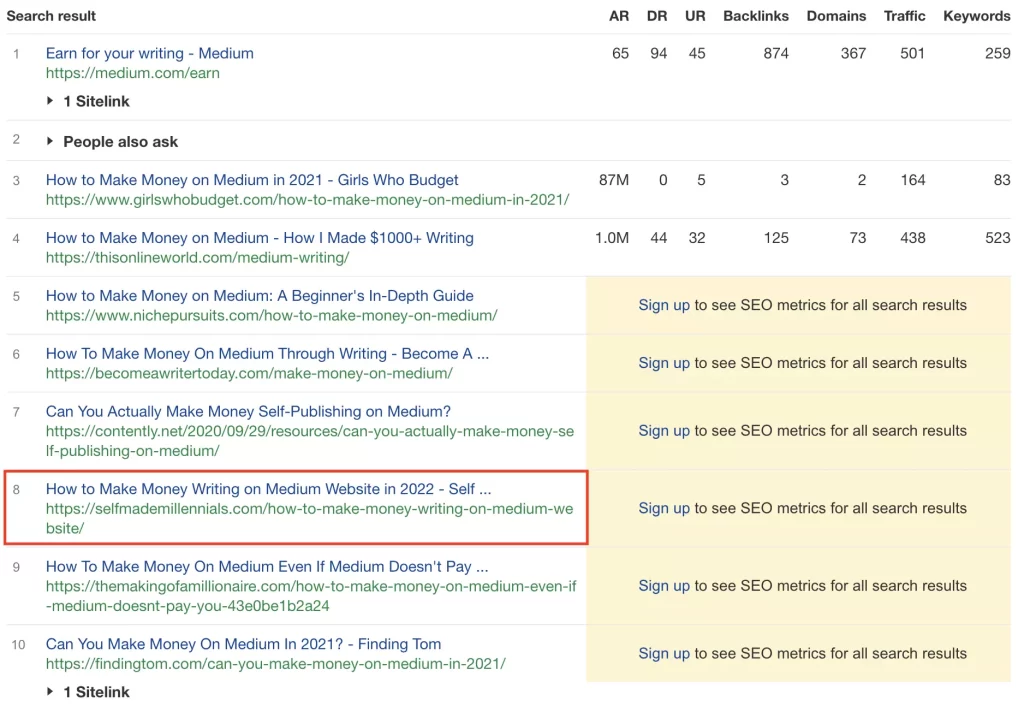This screenshot has height=712, width=1024.
Task: Sort results by the DR column header
Action: [x=657, y=16]
